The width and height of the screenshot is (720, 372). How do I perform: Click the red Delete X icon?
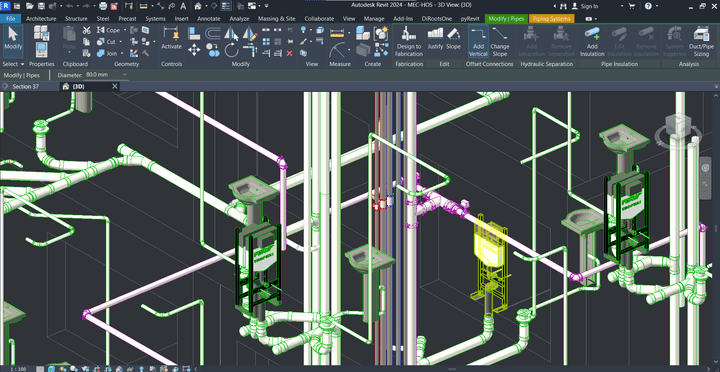point(289,53)
